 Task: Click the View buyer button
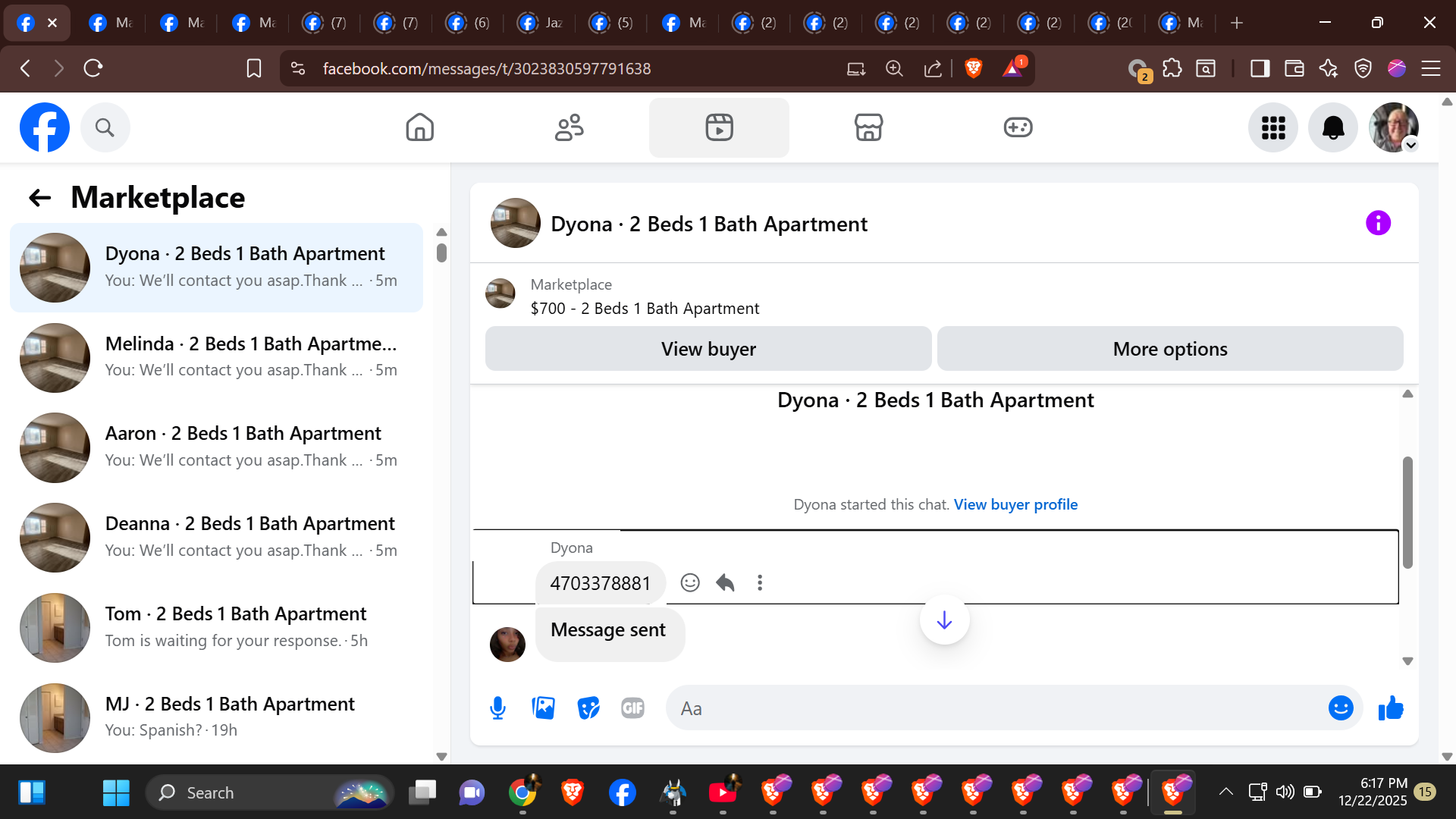(x=708, y=349)
